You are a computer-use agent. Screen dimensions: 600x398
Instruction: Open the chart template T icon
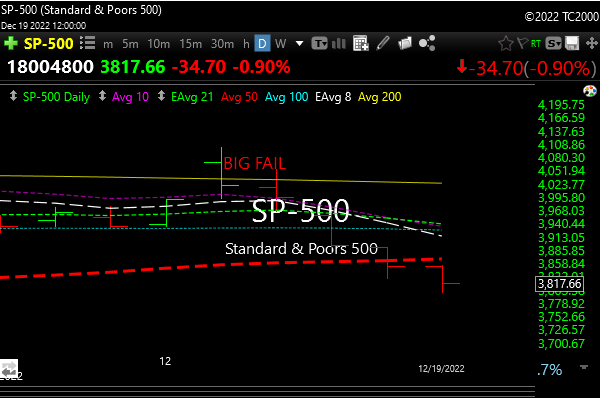tap(320, 43)
